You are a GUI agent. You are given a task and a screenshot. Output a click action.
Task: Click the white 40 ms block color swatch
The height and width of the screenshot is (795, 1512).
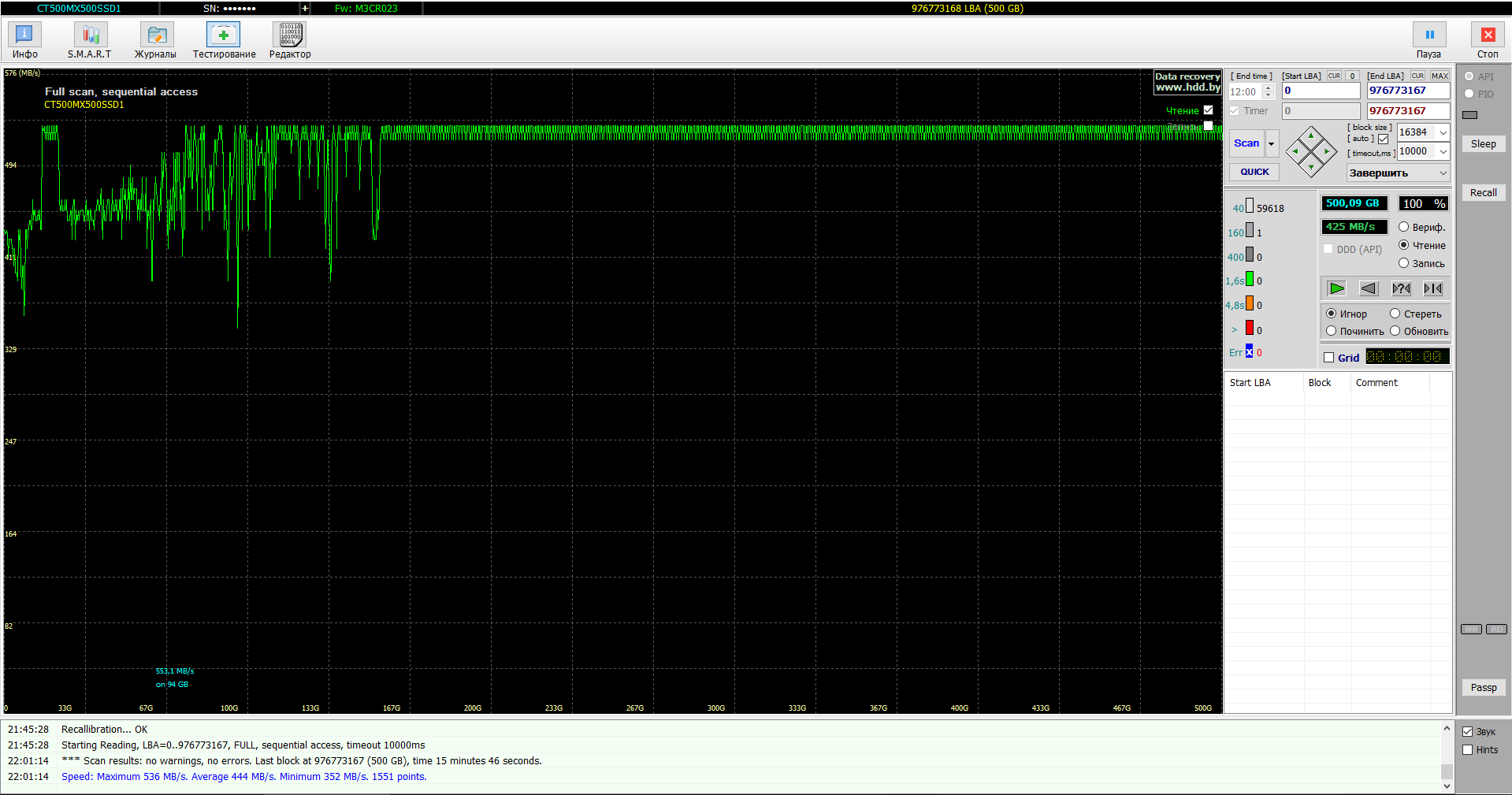tap(1250, 206)
